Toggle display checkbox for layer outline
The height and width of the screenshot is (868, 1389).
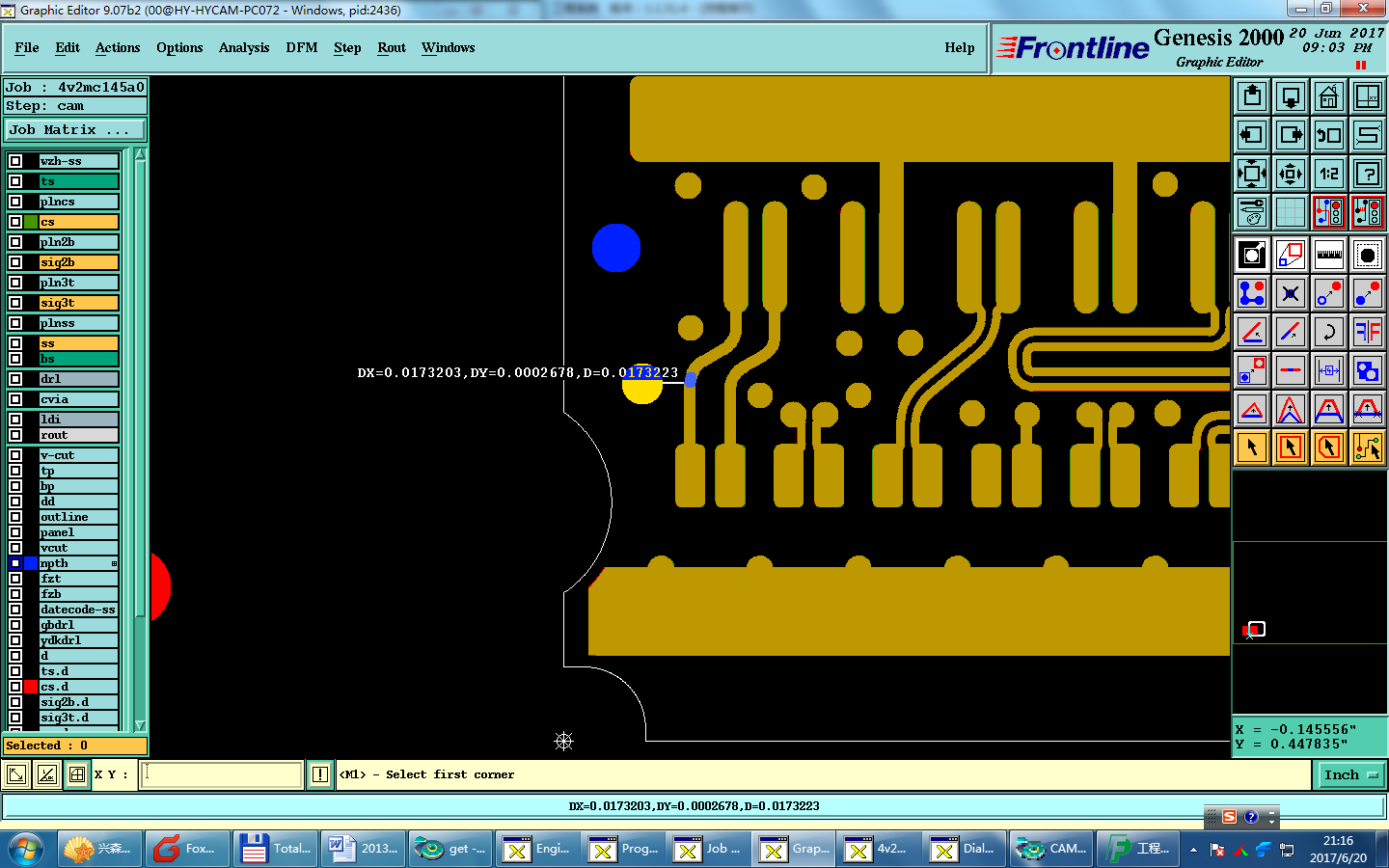(15, 517)
